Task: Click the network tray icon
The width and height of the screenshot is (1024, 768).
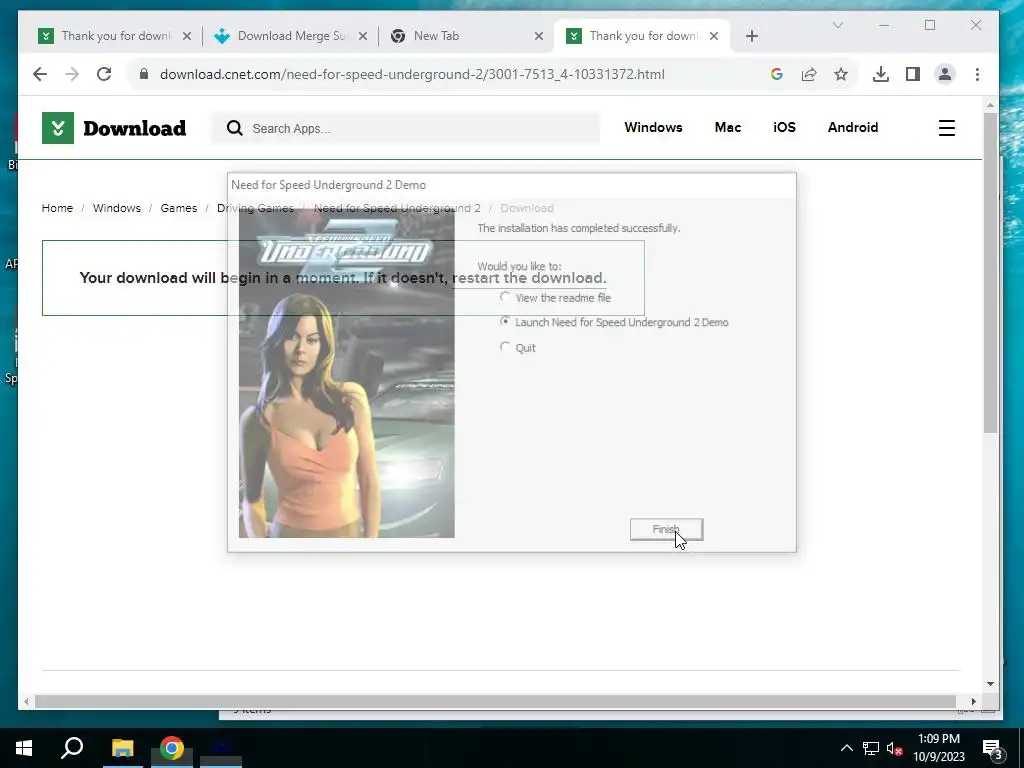Action: click(x=871, y=748)
